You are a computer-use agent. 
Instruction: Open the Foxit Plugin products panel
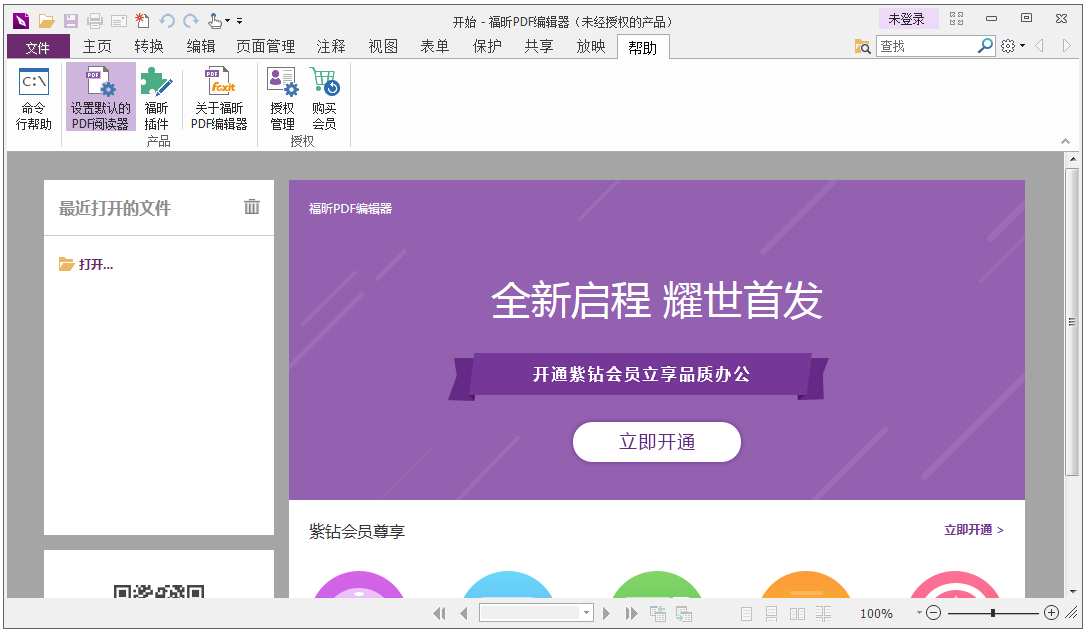click(156, 95)
